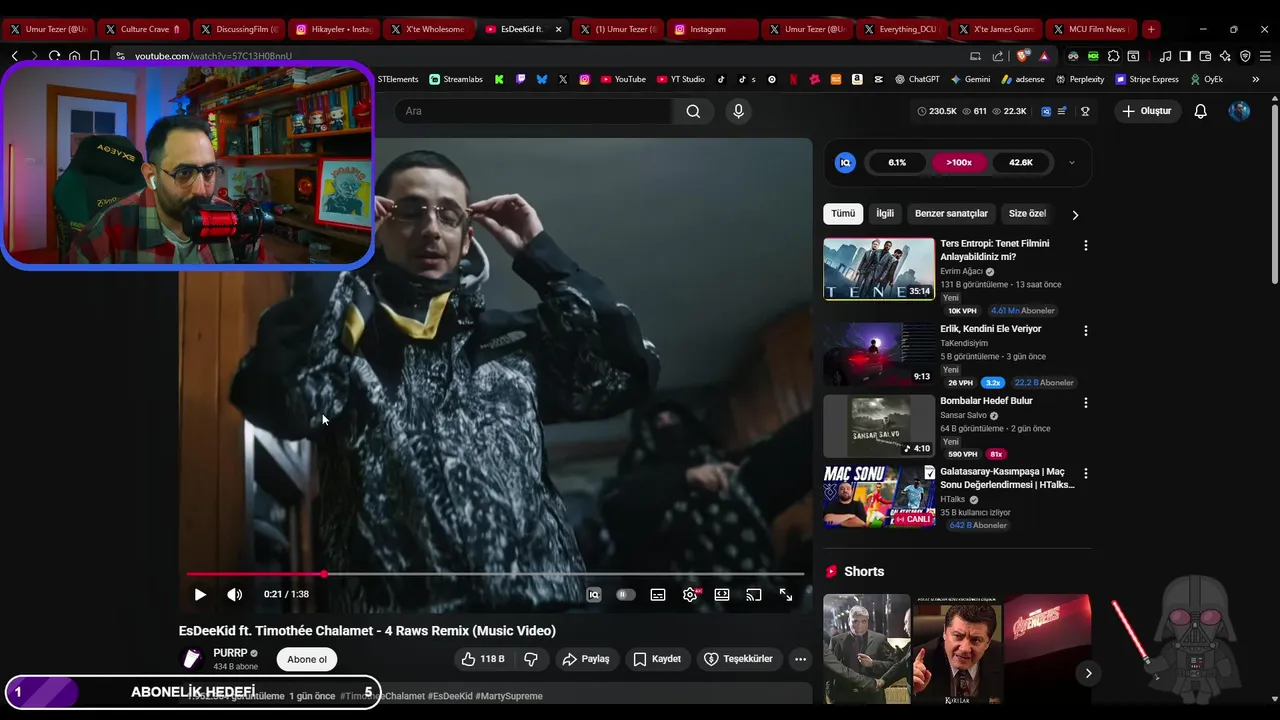The image size is (1280, 720).
Task: Click the search magnifier button
Action: coord(693,111)
